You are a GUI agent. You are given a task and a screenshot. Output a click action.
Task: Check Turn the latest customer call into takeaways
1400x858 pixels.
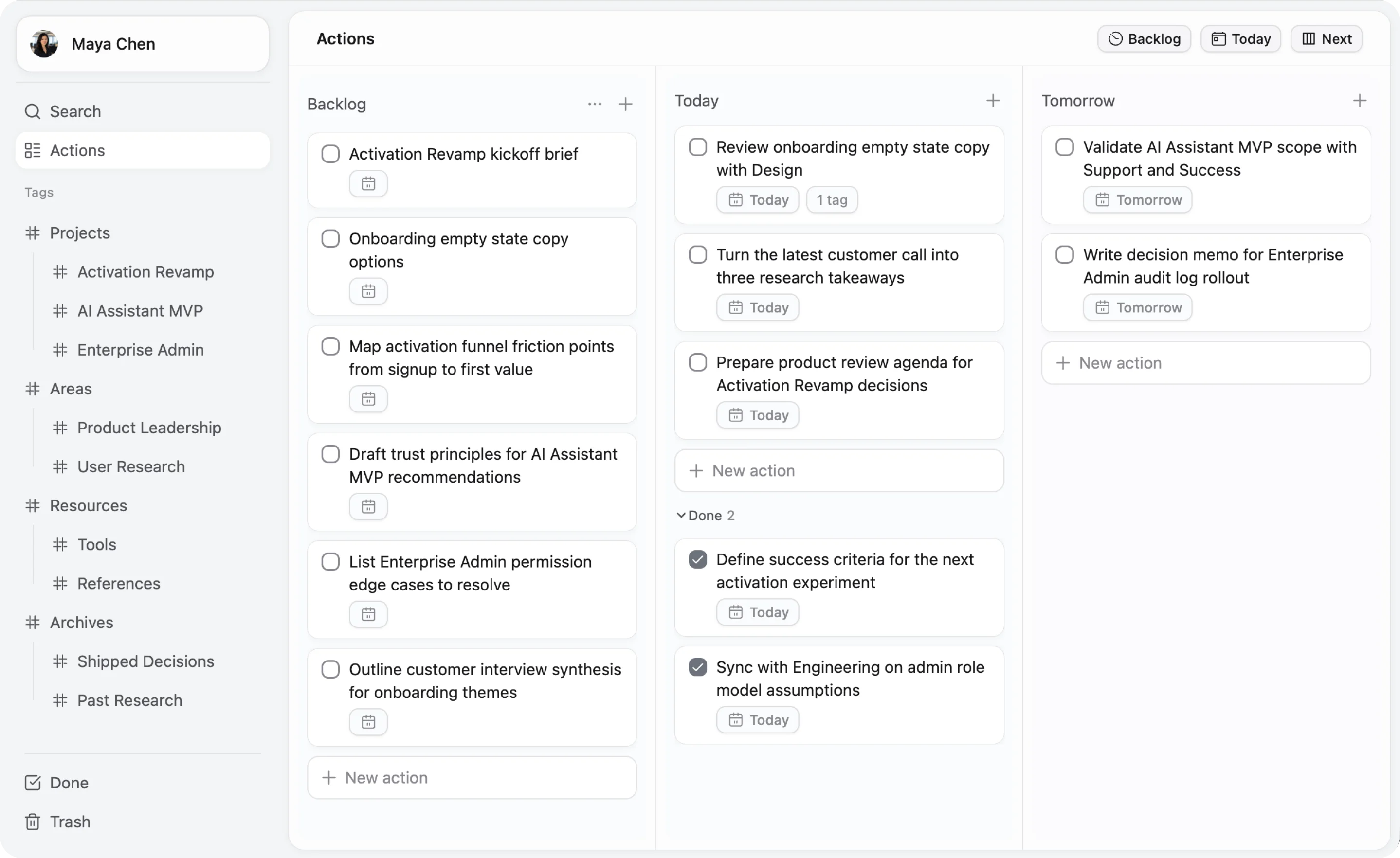pyautogui.click(x=698, y=254)
